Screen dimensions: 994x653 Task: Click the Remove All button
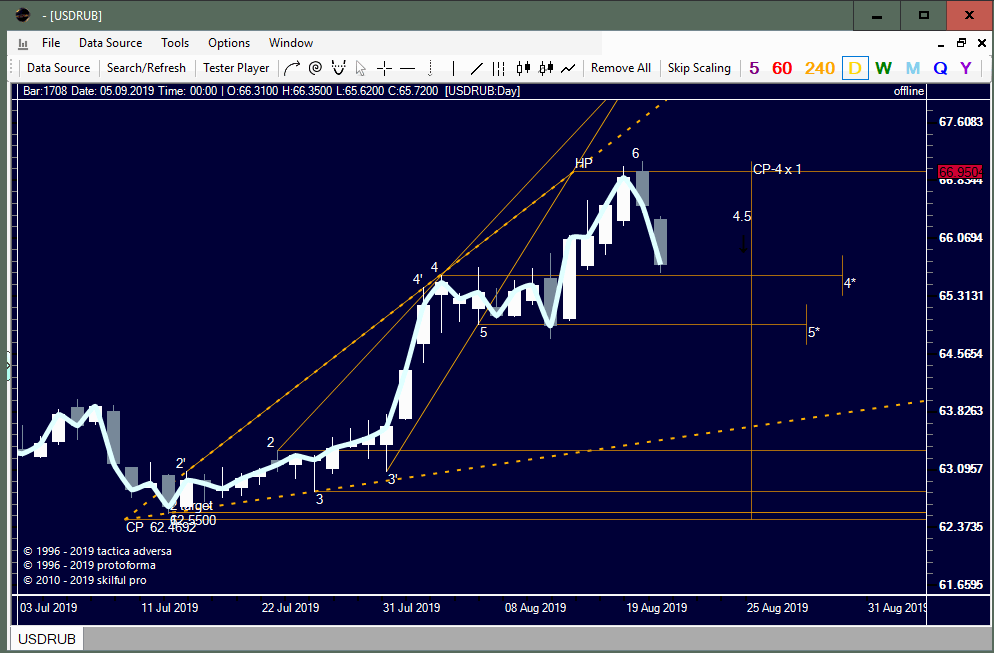coord(620,68)
